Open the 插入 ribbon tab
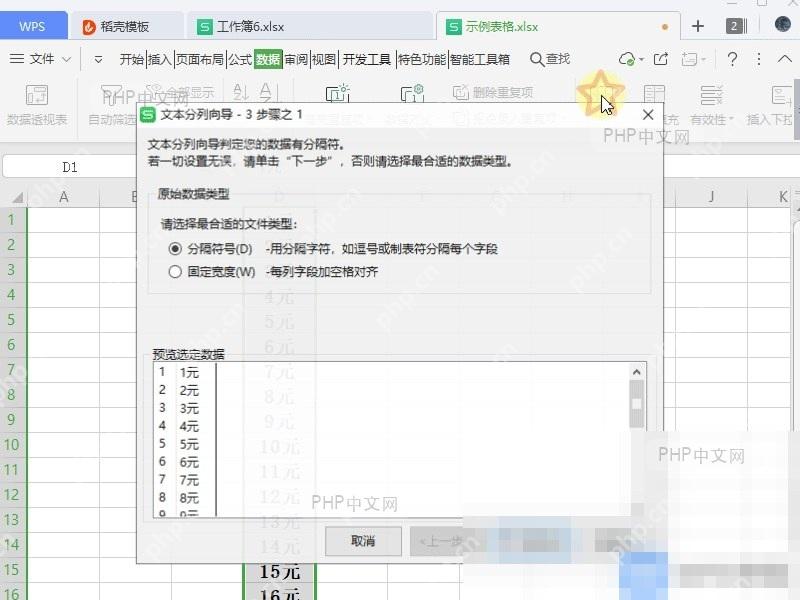The image size is (800, 600). coord(160,59)
